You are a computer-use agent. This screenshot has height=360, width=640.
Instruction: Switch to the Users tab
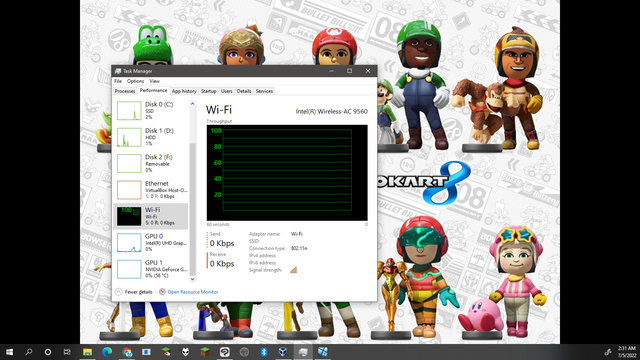[227, 91]
